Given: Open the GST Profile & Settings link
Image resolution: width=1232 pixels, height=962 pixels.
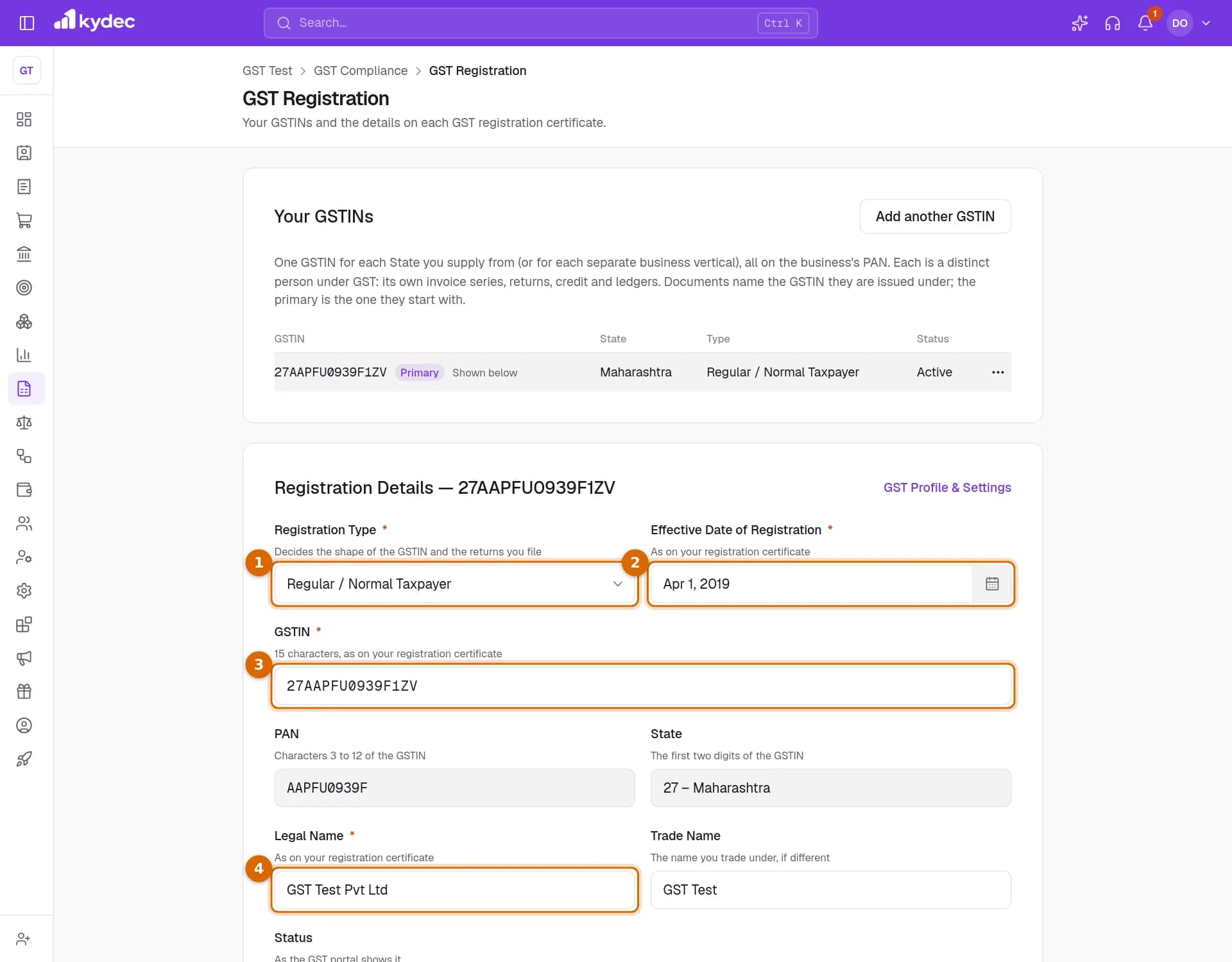Looking at the screenshot, I should coord(947,487).
